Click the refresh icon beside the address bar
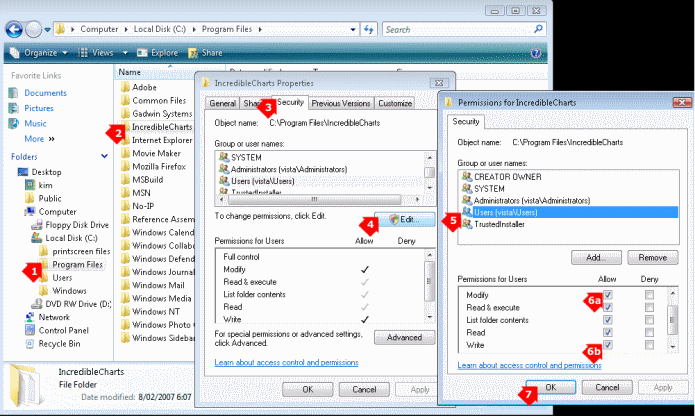The width and height of the screenshot is (695, 416). click(x=369, y=29)
